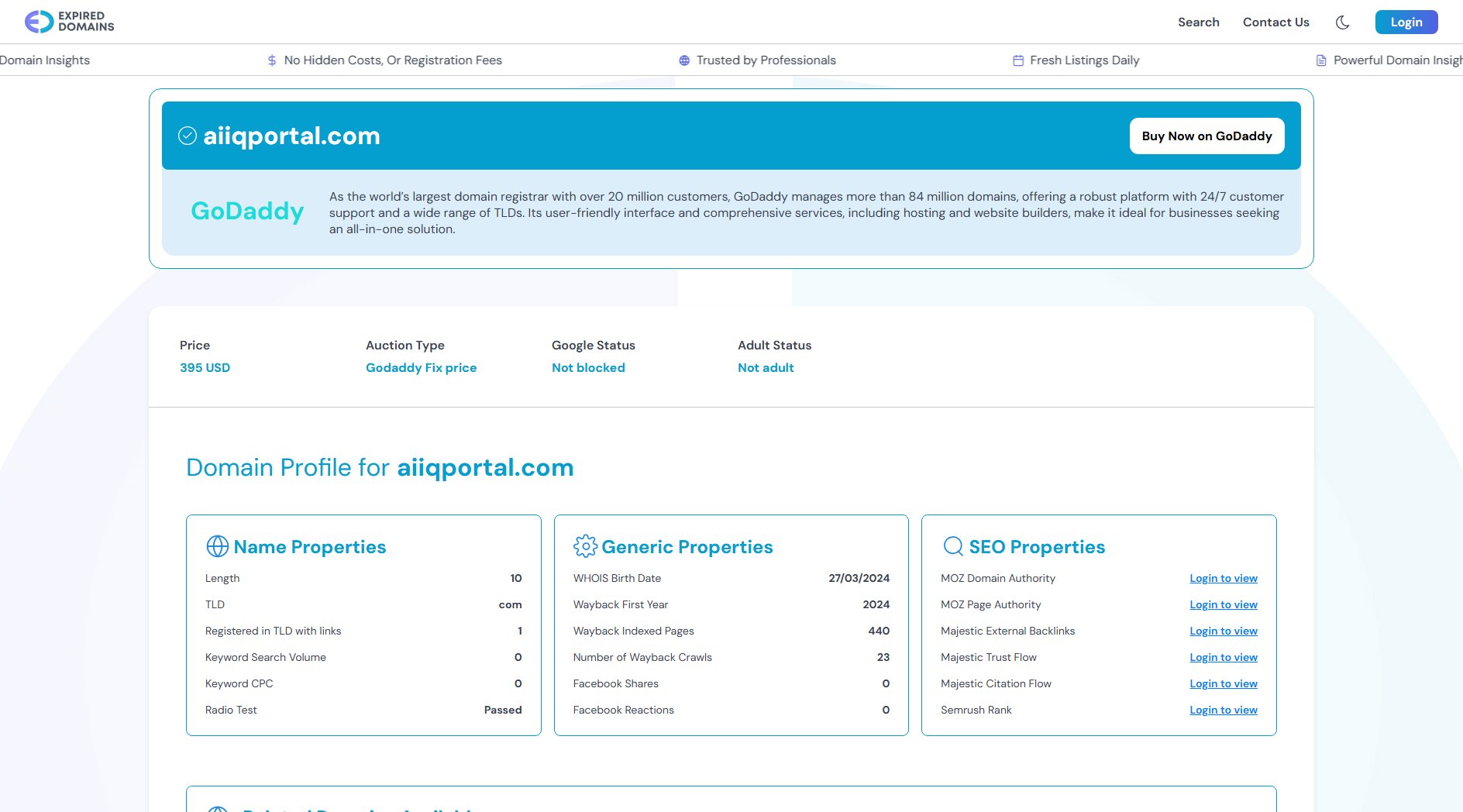
Task: Click Login to view for MOZ Page Authority
Action: coord(1223,605)
